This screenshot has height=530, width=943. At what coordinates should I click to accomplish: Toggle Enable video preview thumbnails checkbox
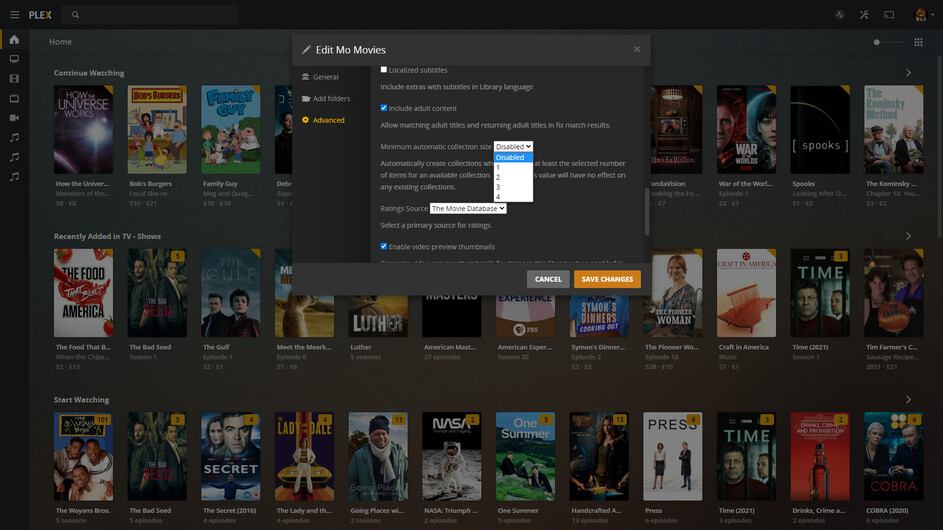click(x=384, y=246)
